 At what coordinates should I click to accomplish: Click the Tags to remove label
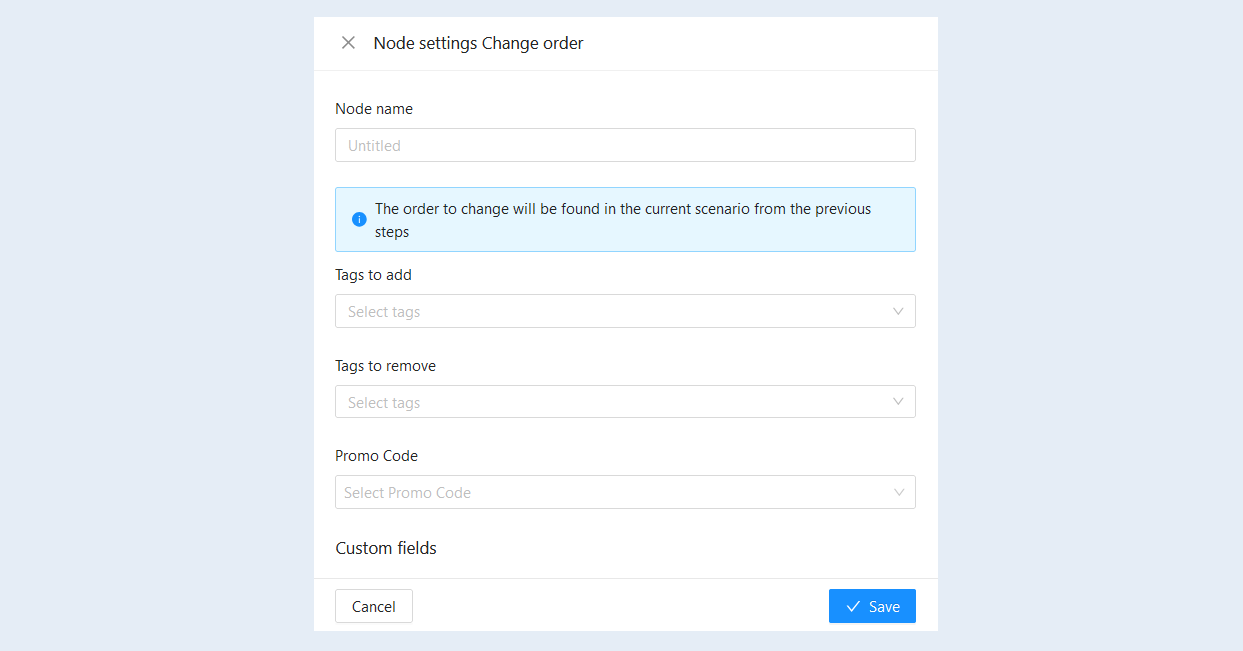[385, 366]
